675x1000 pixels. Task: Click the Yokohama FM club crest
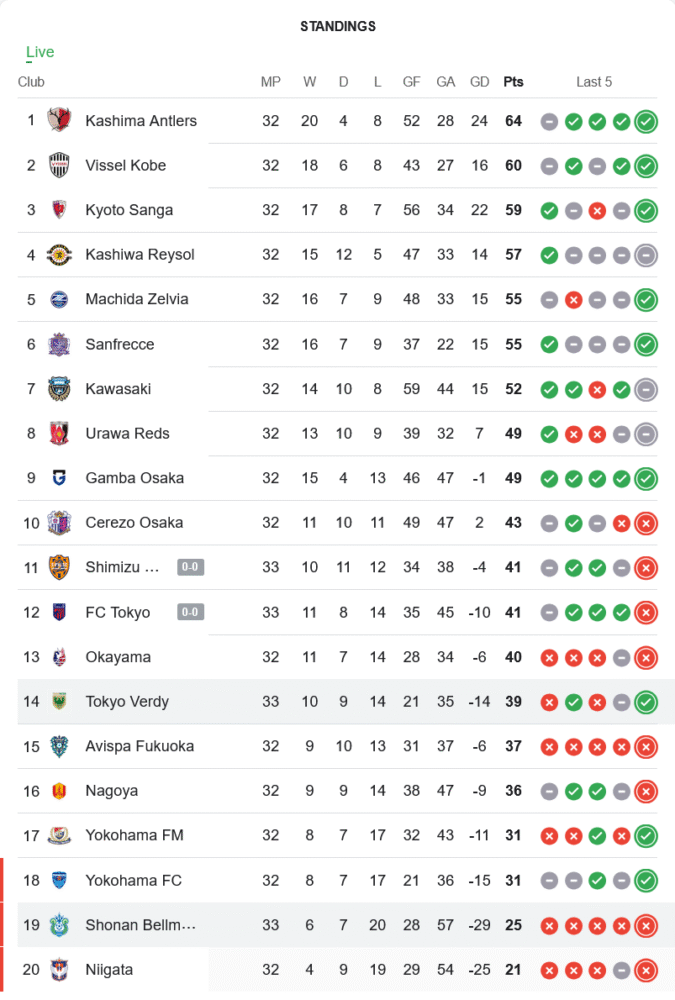pyautogui.click(x=60, y=835)
